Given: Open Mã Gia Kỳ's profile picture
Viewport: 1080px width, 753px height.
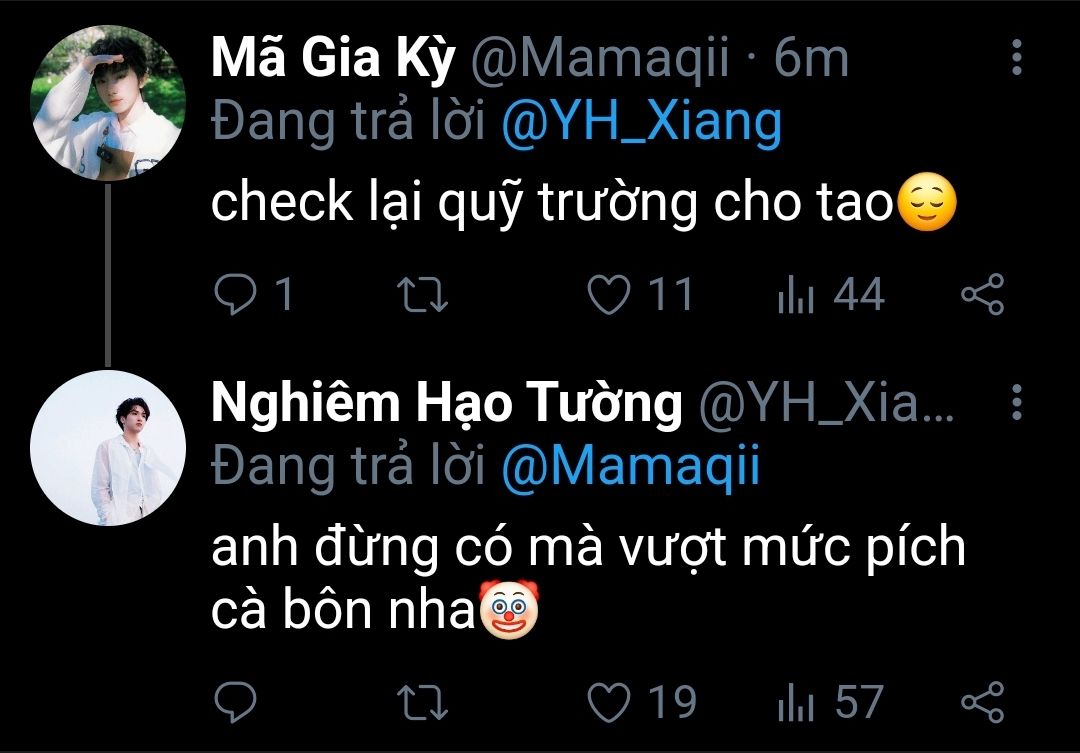Looking at the screenshot, I should pos(108,103).
